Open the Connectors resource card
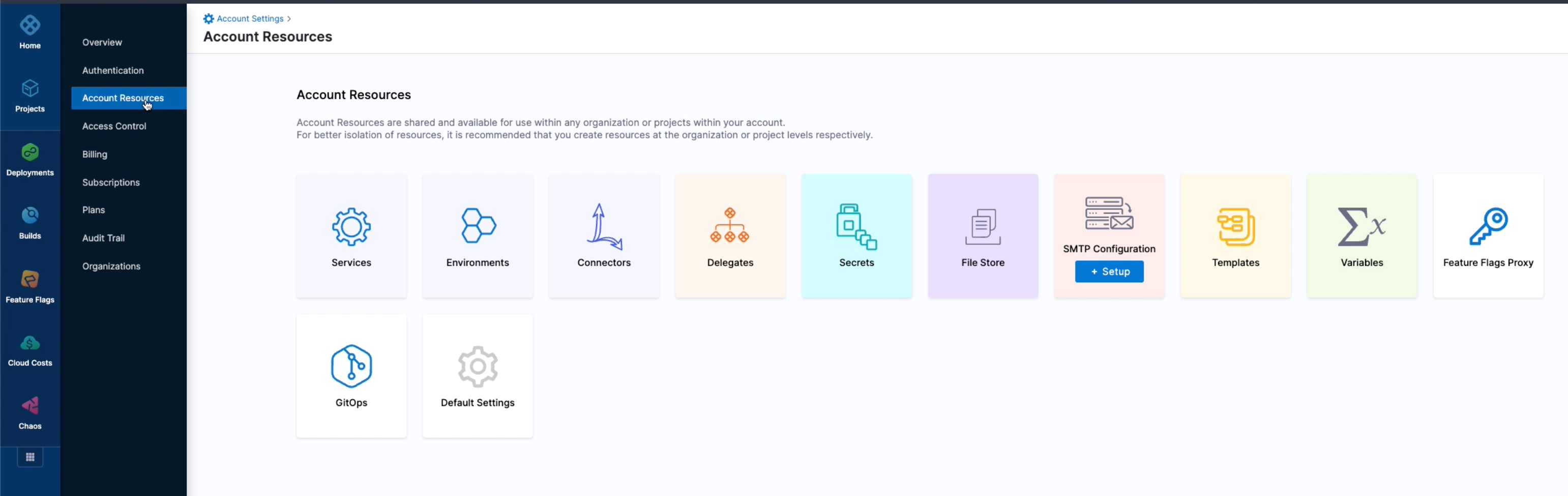Viewport: 1568px width, 496px height. coord(604,236)
